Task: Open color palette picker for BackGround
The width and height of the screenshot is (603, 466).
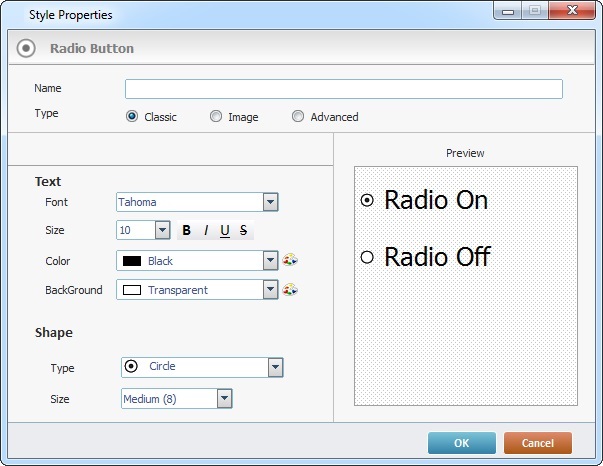Action: tap(290, 290)
